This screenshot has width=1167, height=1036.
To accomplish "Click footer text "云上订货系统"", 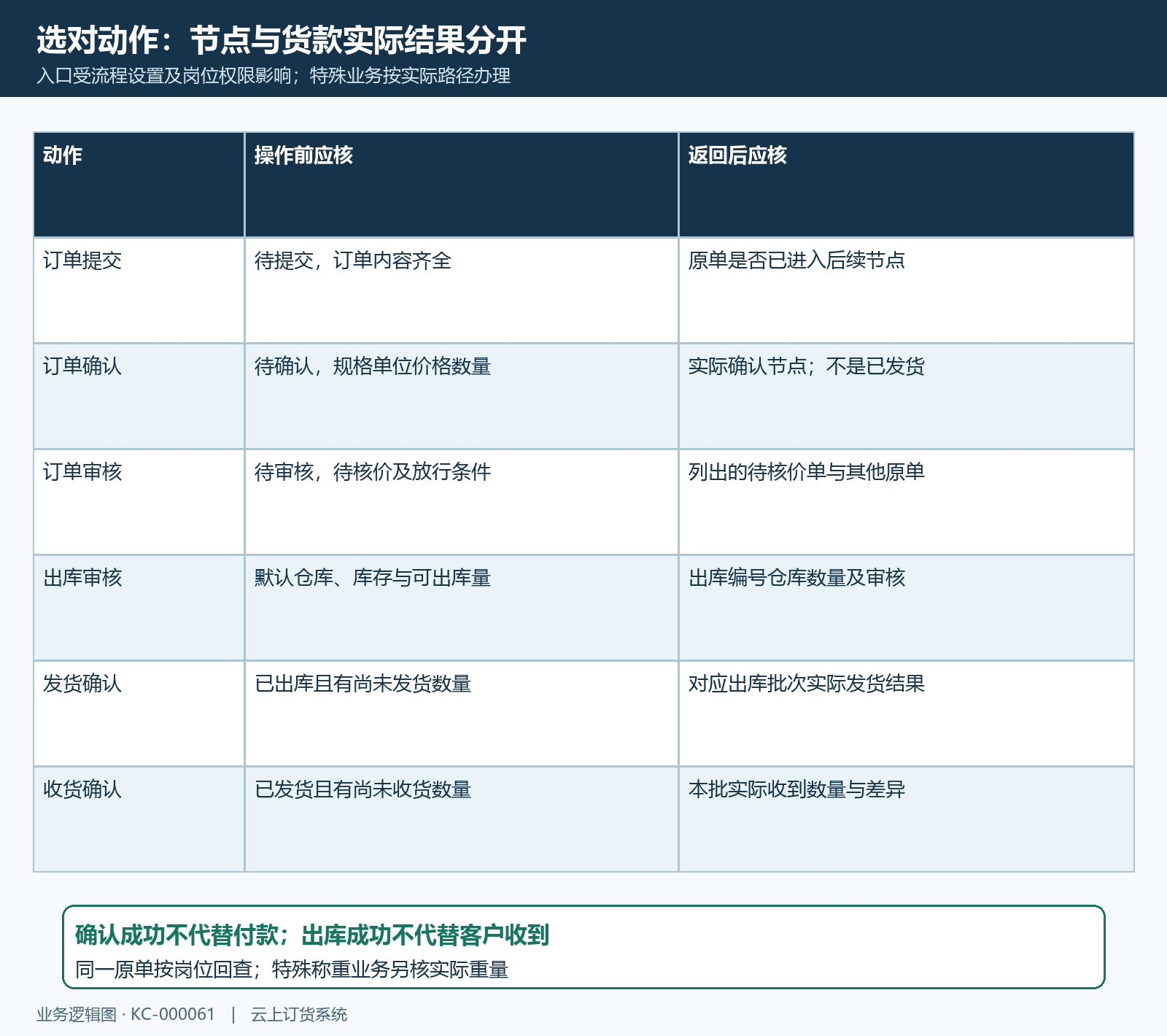I will click(299, 1015).
